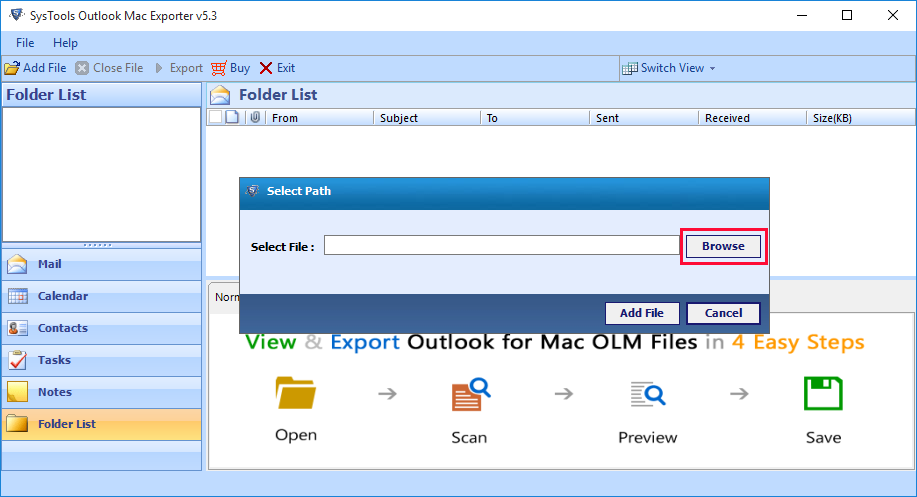Click the Folder List folder icon in sidebar
The width and height of the screenshot is (917, 497).
(x=18, y=424)
